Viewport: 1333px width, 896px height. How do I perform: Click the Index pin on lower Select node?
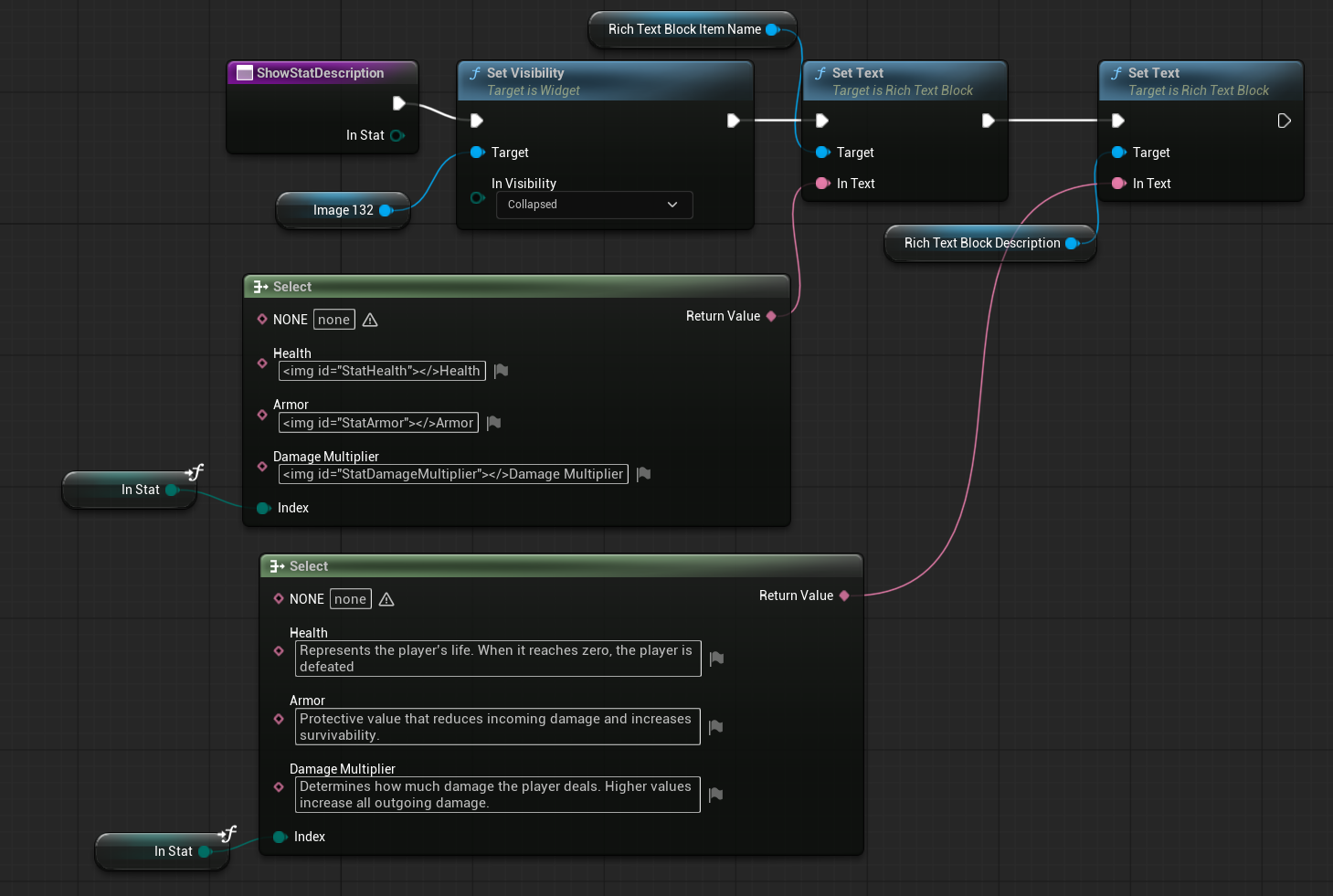tap(280, 837)
